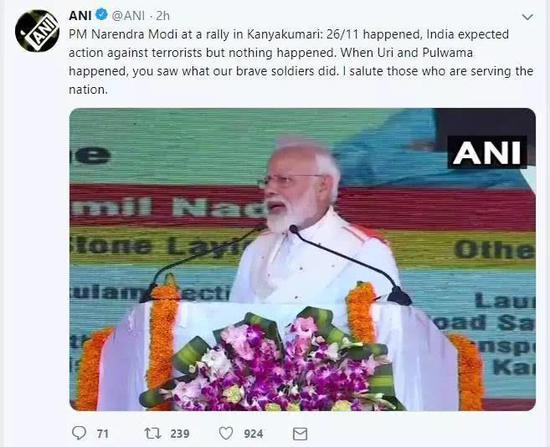Viewport: 550px width, 447px height.
Task: Open the ANI profile avatar
Action: pos(37,31)
